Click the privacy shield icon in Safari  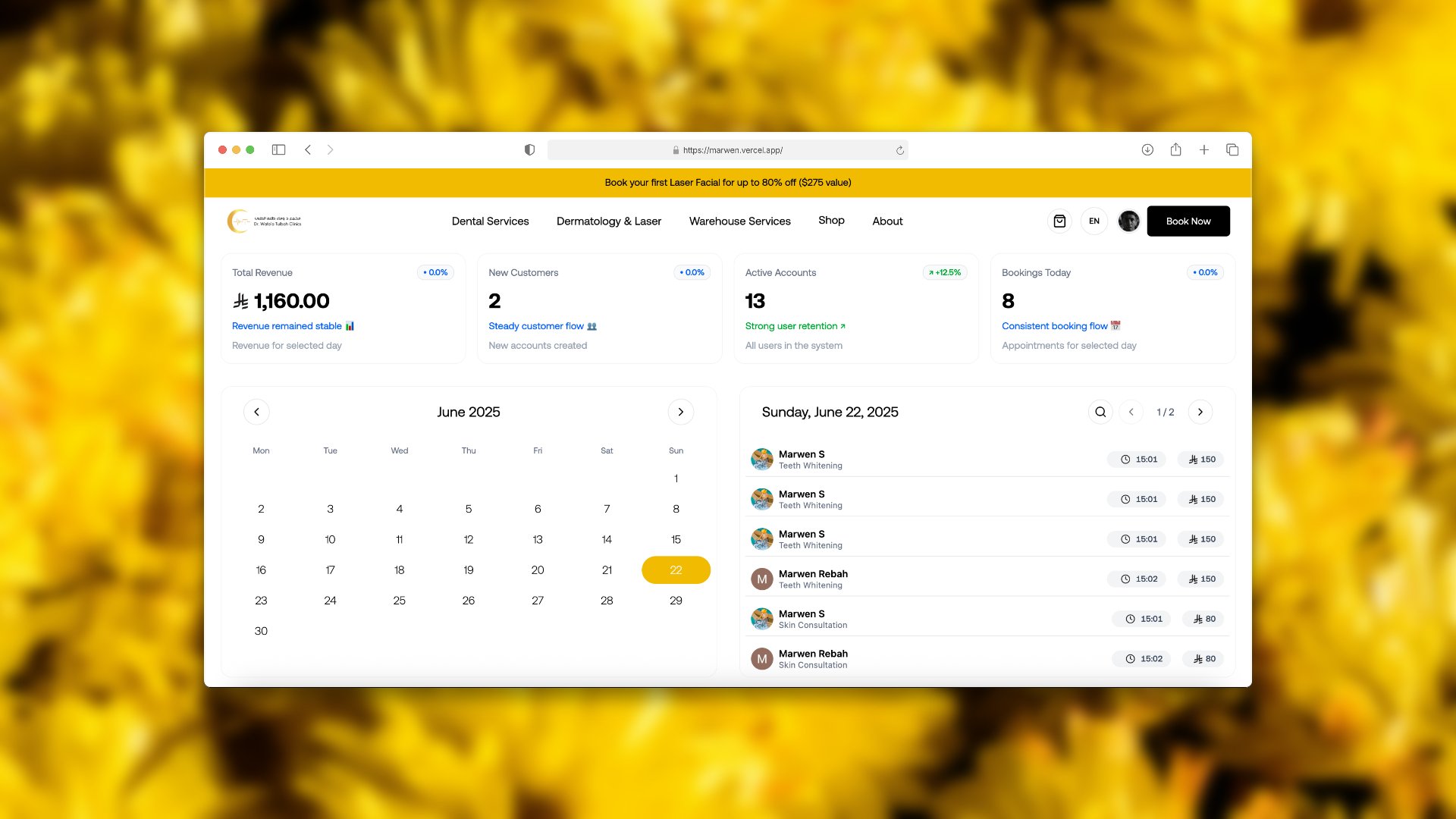pos(529,150)
